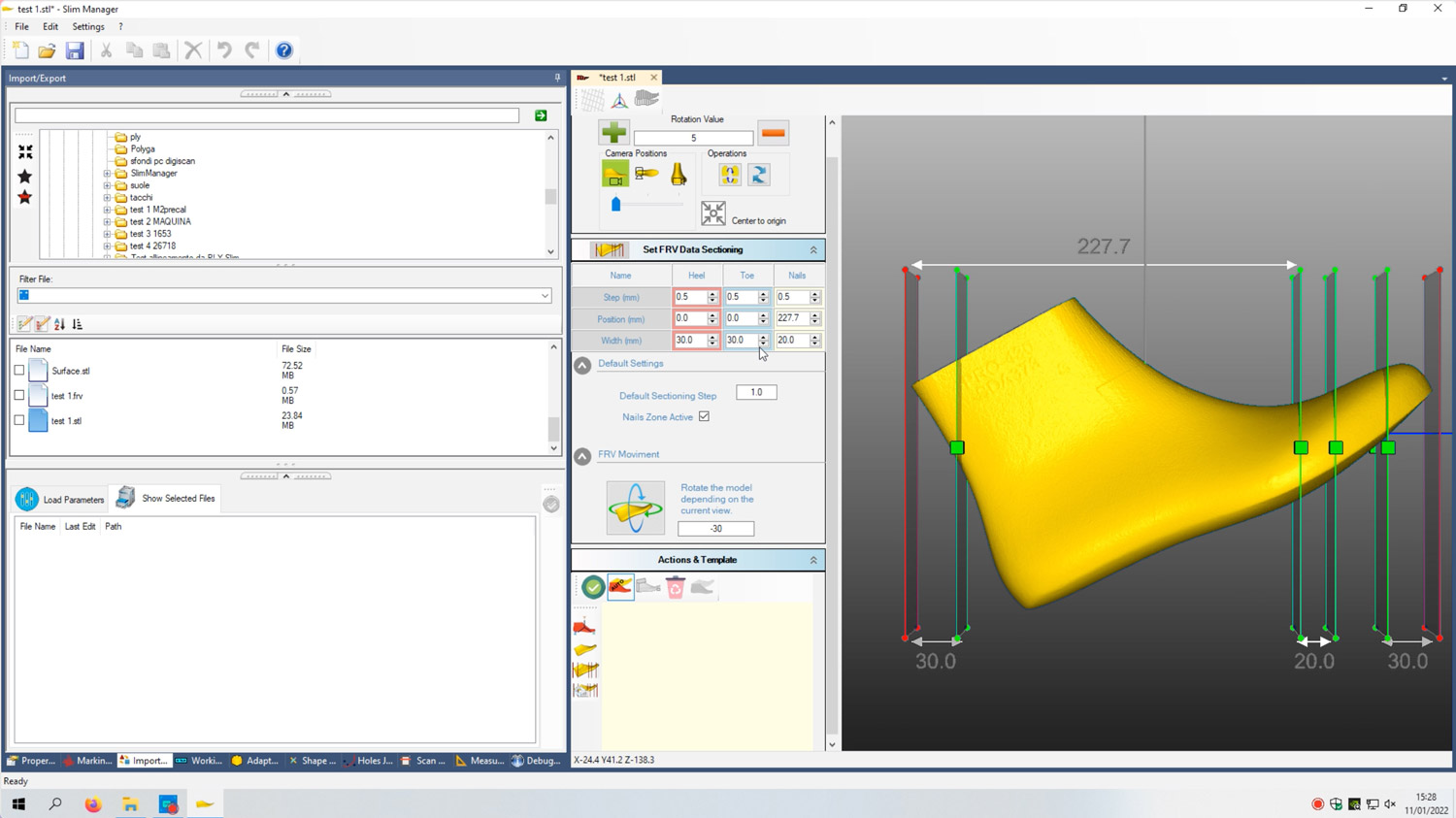Screen dimensions: 1456x818
Task: Click the File Size column header
Action: (296, 349)
